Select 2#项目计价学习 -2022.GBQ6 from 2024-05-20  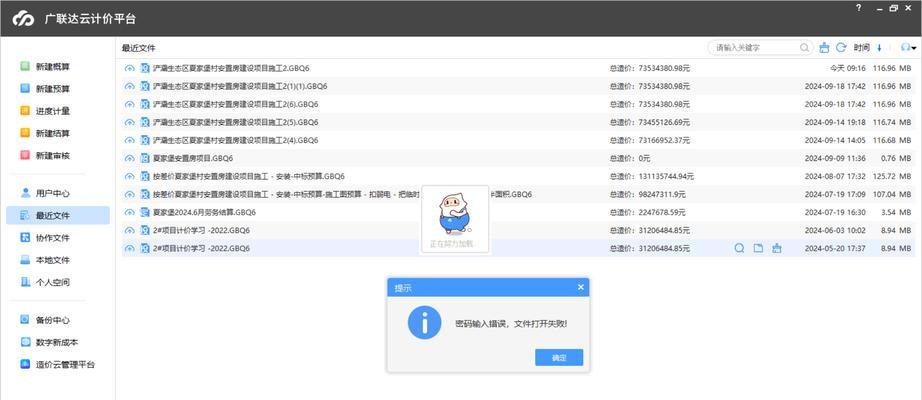[201, 248]
